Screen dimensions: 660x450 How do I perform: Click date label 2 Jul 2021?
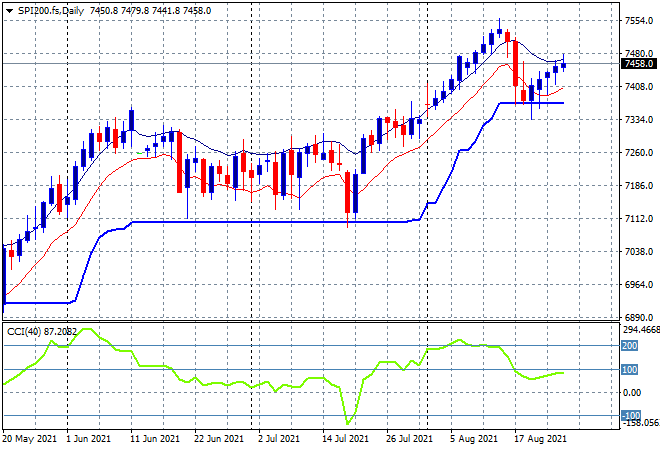point(279,439)
